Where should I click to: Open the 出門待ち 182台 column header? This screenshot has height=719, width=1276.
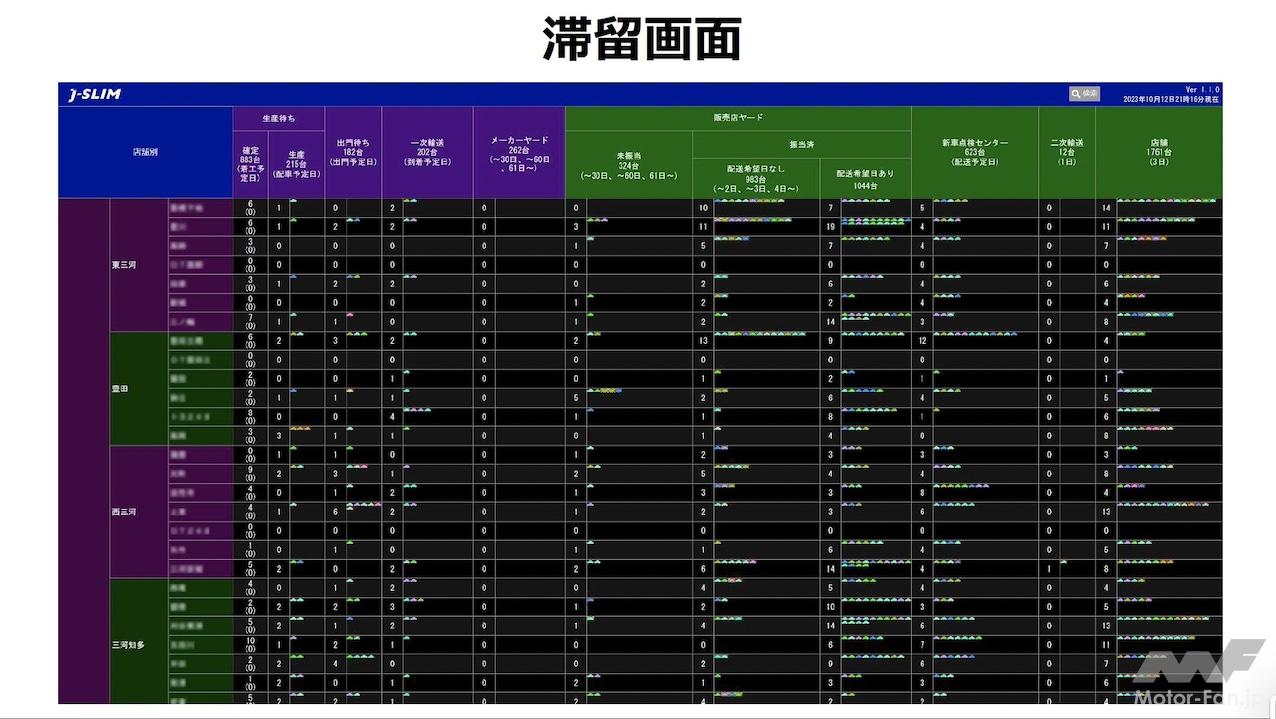(353, 152)
